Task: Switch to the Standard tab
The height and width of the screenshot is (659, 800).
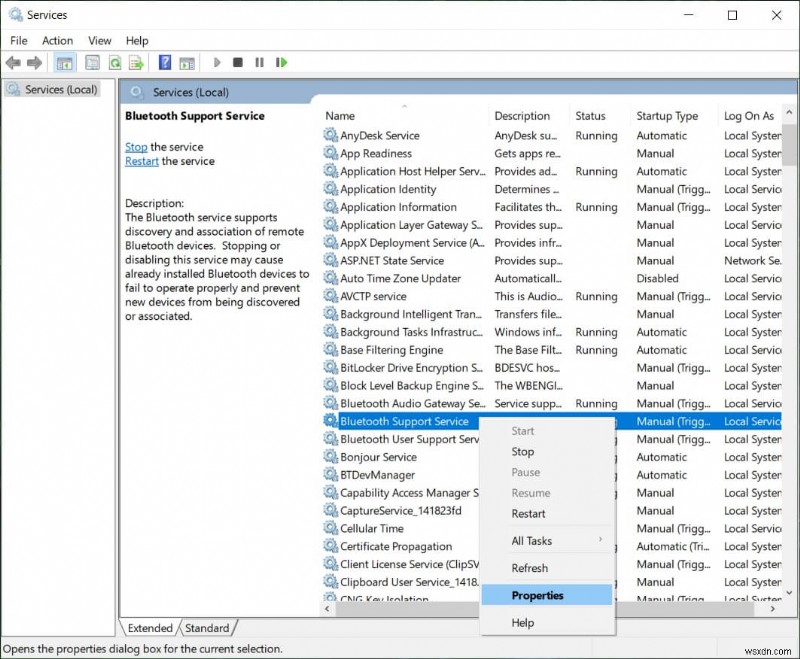Action: (207, 628)
